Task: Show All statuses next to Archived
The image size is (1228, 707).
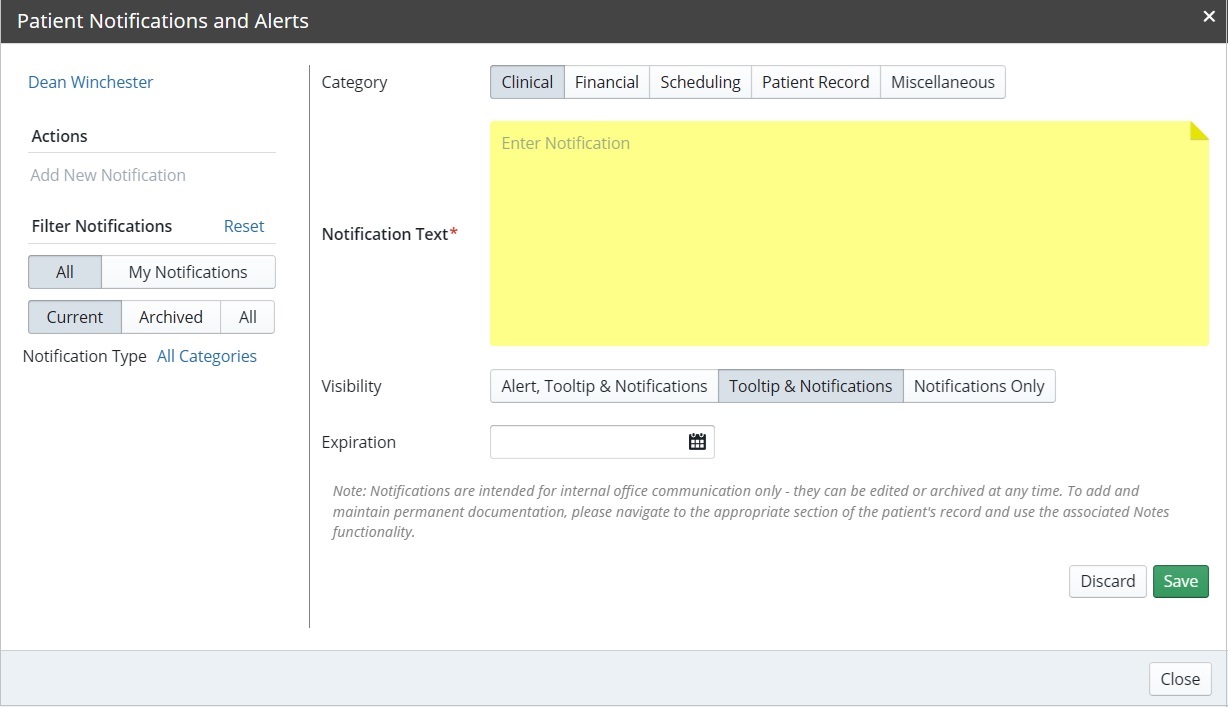Action: (248, 317)
